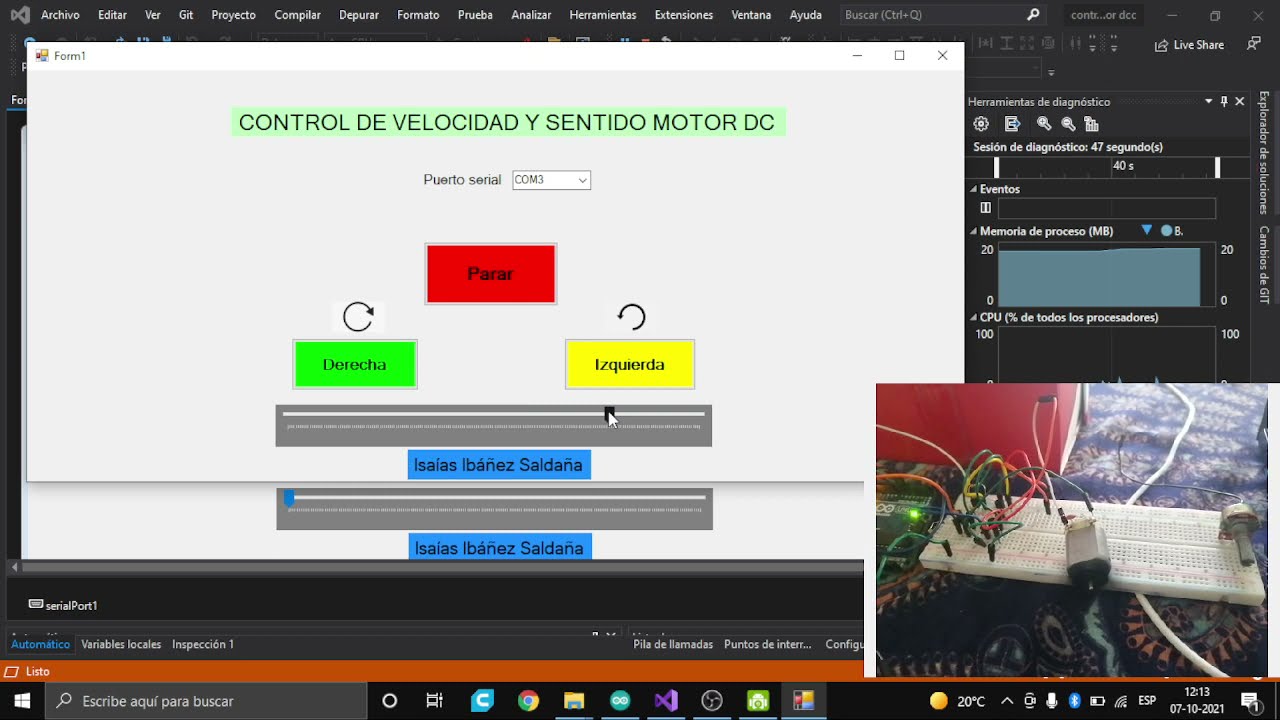Click the export diagnostic session icon
Image resolution: width=1280 pixels, height=720 pixels.
click(x=1012, y=124)
